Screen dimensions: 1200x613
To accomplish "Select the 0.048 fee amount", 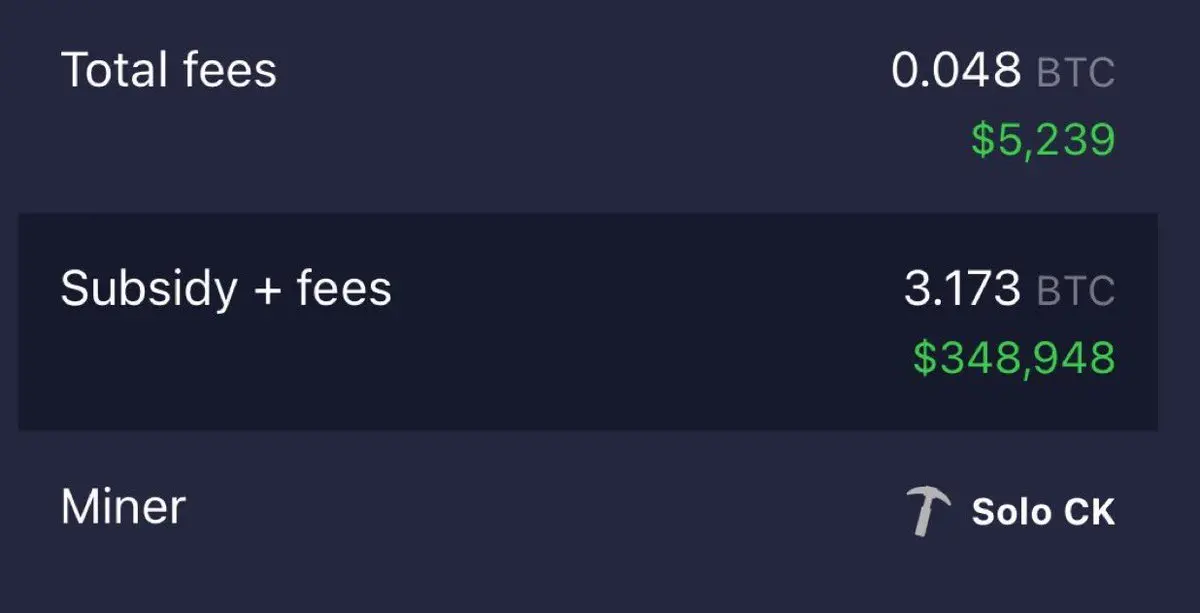I will tap(956, 71).
